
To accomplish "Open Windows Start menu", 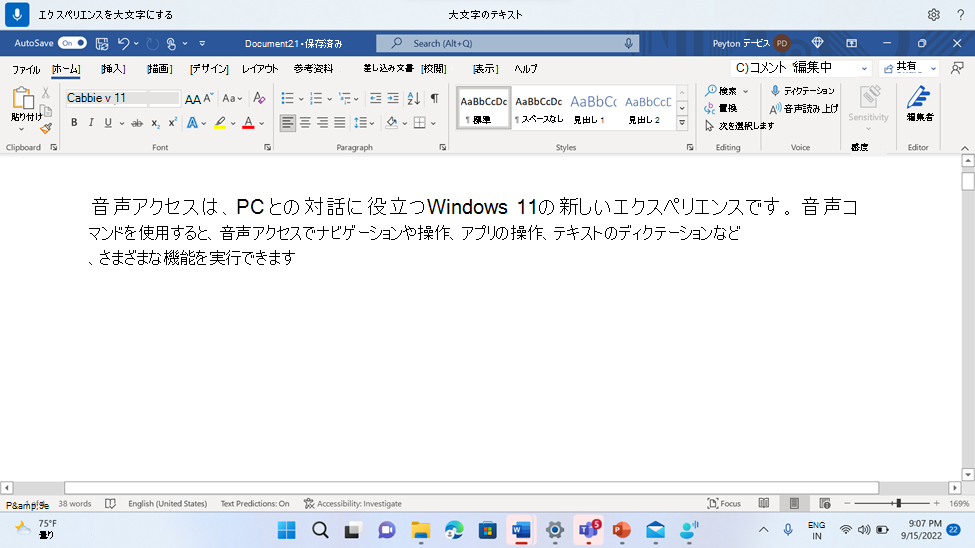I will [287, 530].
